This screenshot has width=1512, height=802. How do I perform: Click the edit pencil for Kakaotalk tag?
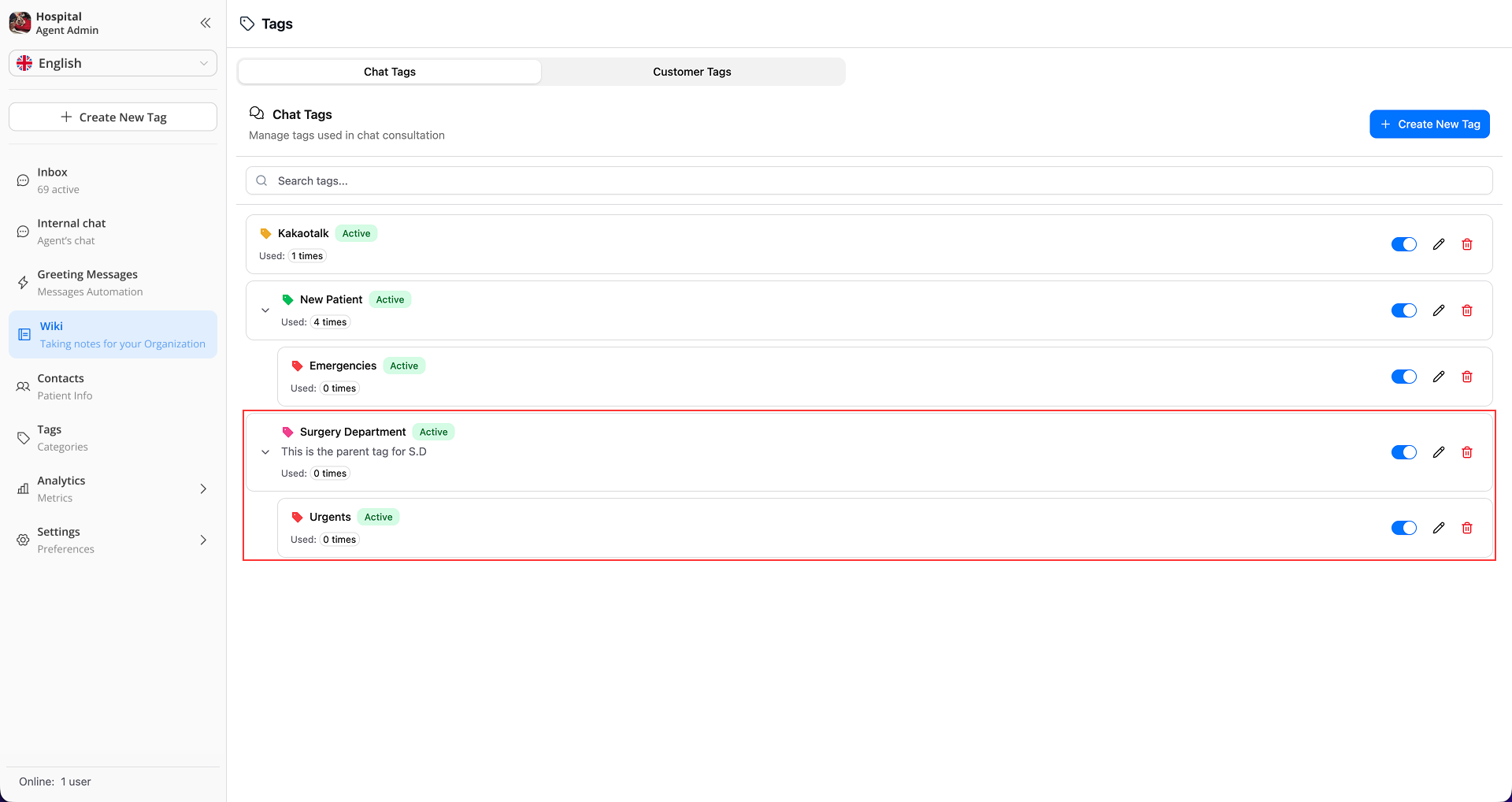pyautogui.click(x=1438, y=244)
